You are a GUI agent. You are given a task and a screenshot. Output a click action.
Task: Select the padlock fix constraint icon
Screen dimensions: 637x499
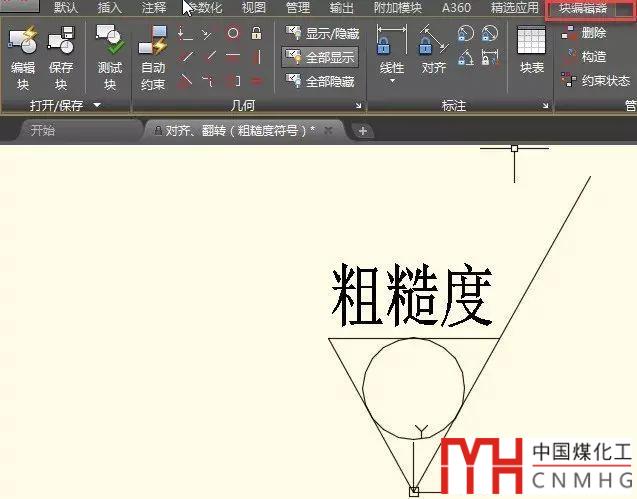pyautogui.click(x=257, y=33)
